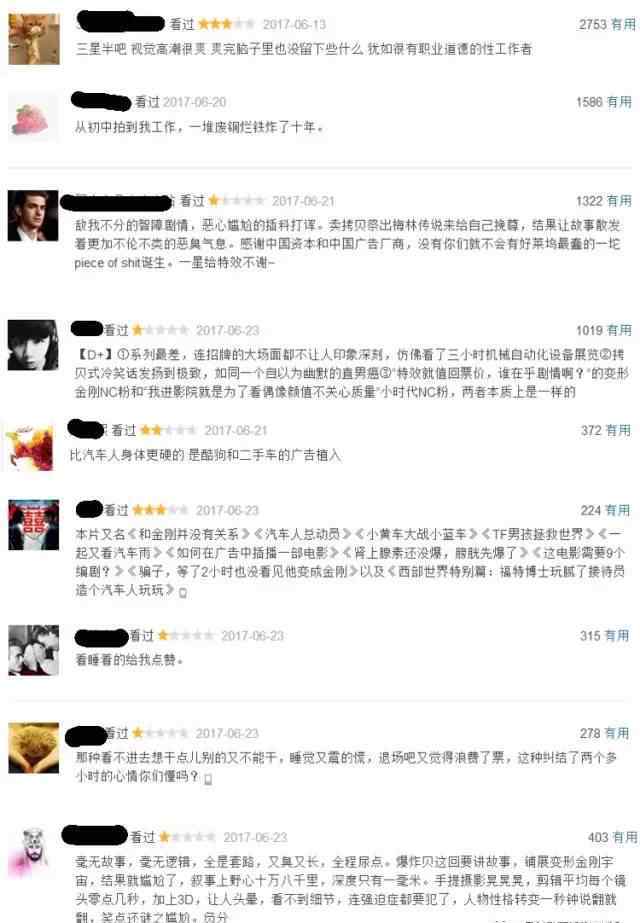This screenshot has height=923, width=640.
Task: Click 有用 beside the 278 count
Action: click(x=617, y=733)
